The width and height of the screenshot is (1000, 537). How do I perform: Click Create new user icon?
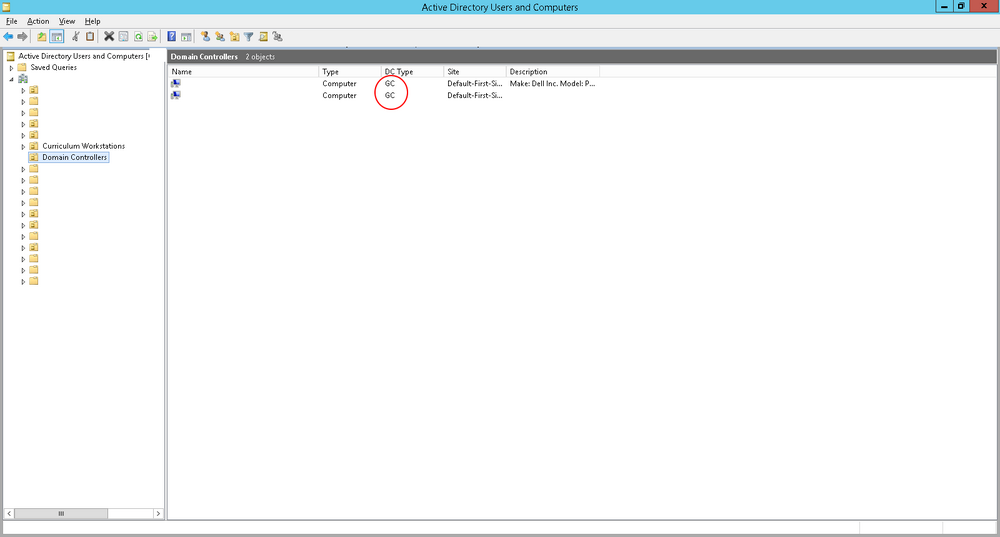click(x=205, y=37)
